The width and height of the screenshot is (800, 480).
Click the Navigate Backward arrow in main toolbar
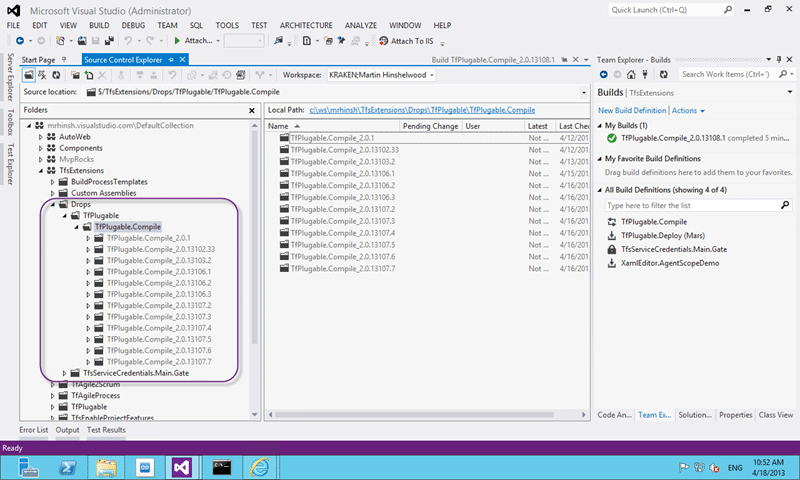[x=20, y=41]
